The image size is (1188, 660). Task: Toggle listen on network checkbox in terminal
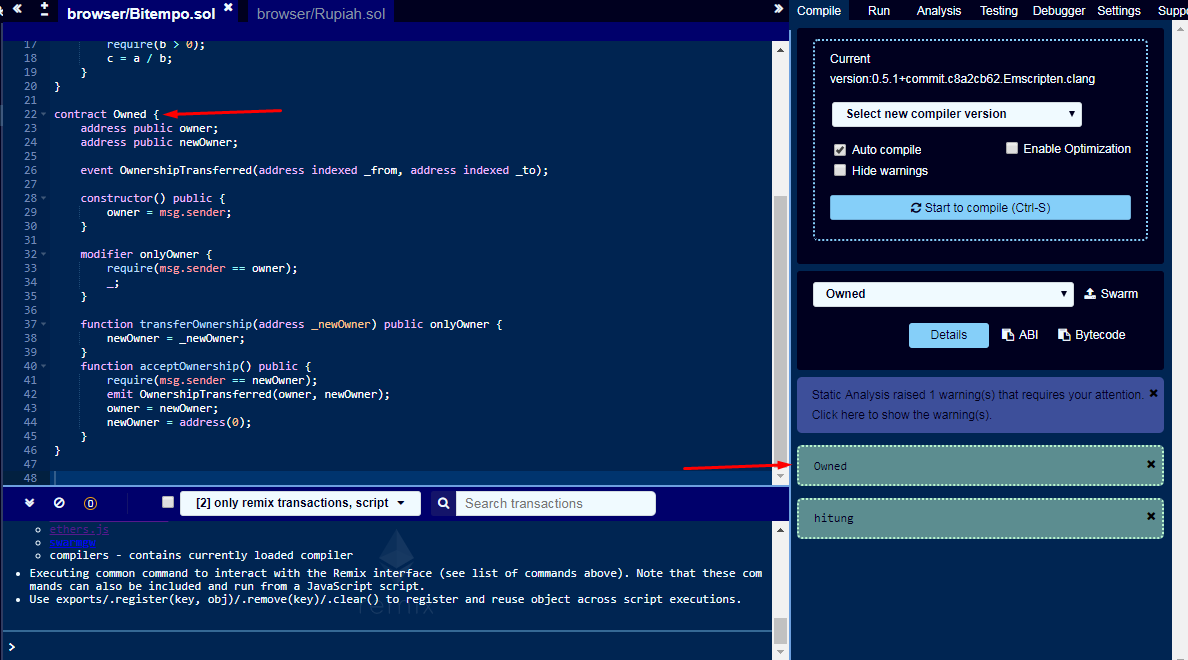(168, 502)
